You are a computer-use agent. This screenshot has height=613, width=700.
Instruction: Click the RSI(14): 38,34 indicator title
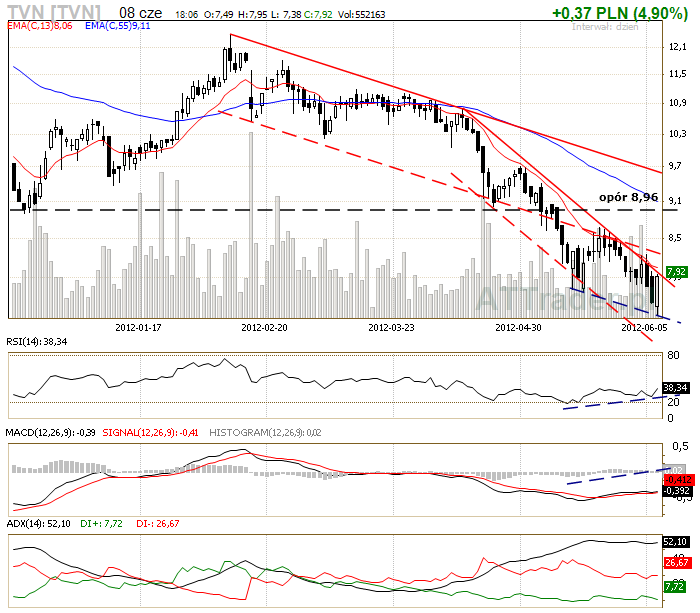pyautogui.click(x=37, y=342)
